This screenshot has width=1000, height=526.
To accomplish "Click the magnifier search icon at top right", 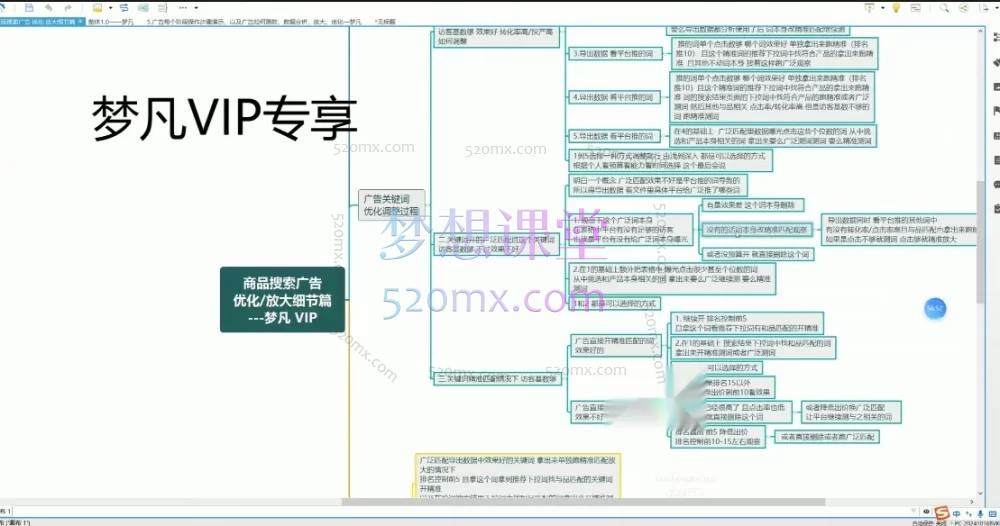I will 944,8.
